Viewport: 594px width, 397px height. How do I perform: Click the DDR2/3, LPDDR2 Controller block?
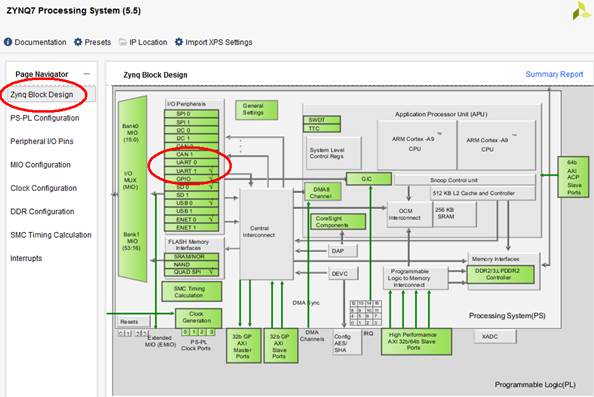tap(500, 274)
